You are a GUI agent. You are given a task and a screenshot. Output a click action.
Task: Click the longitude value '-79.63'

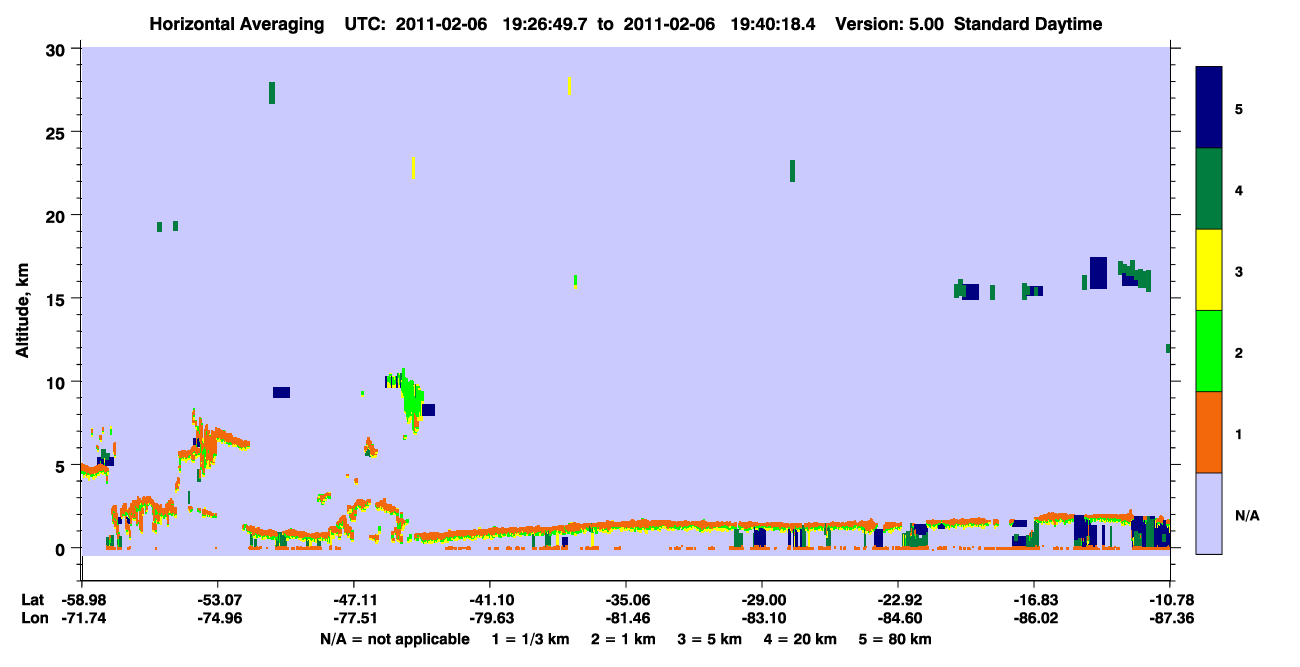[x=490, y=618]
